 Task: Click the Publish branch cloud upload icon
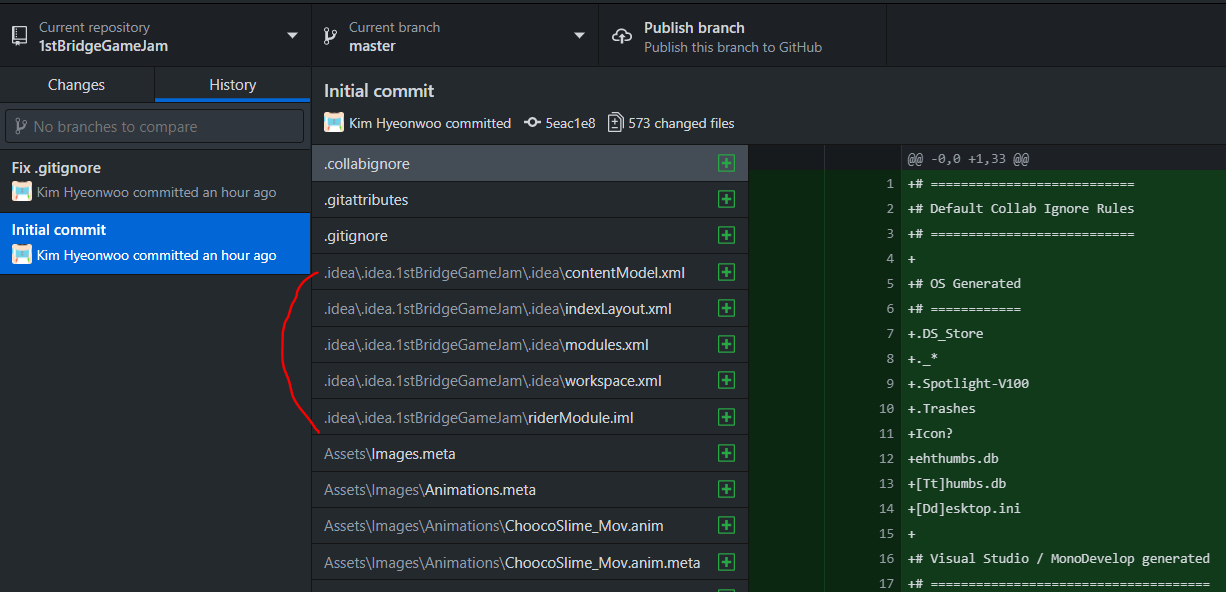click(622, 36)
